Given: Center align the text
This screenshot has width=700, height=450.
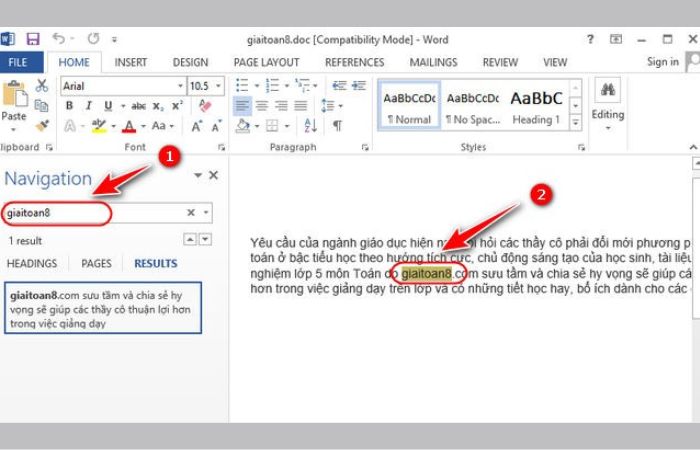Looking at the screenshot, I should 262,106.
